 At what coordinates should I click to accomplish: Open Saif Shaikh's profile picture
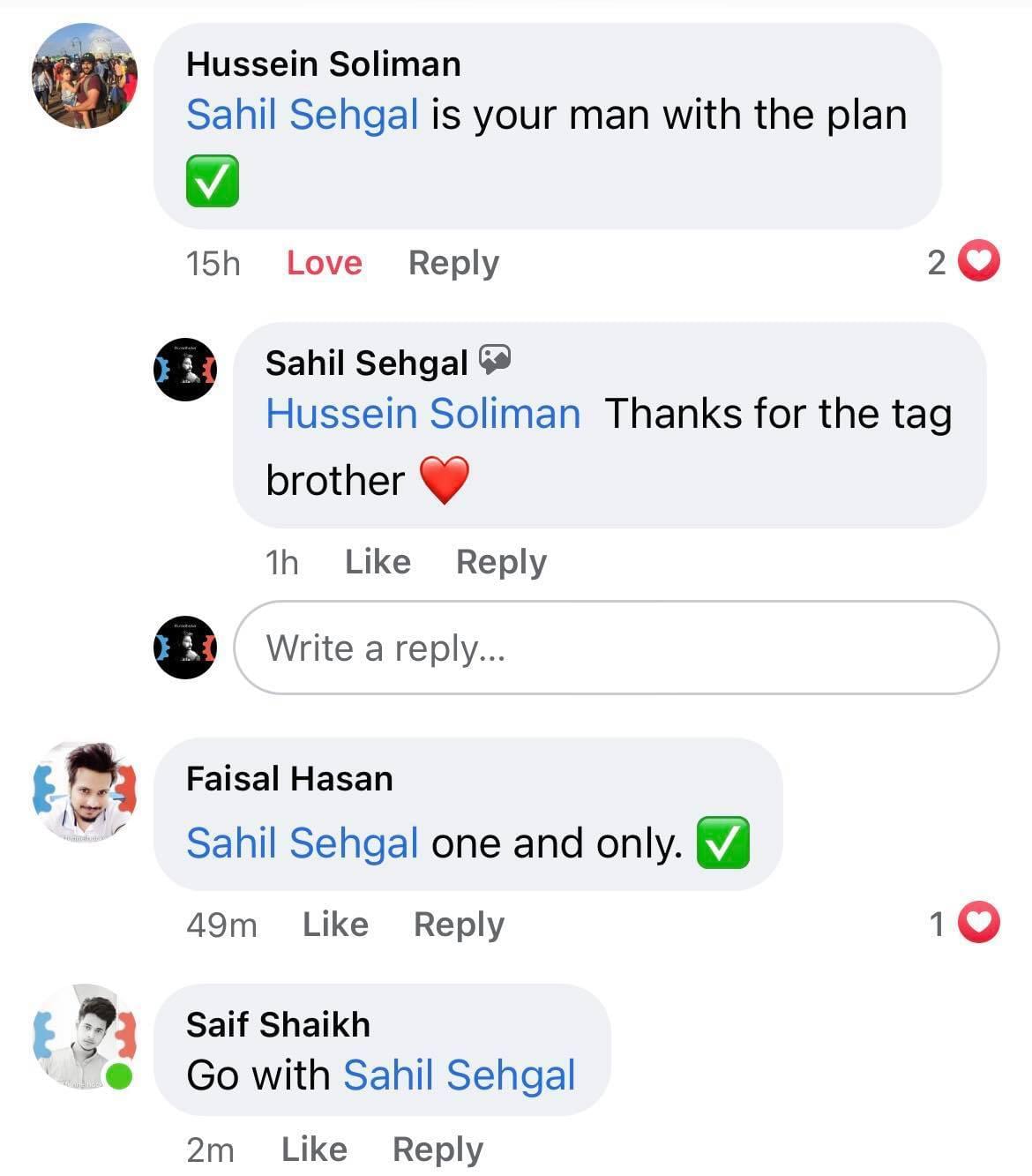pos(85,1037)
